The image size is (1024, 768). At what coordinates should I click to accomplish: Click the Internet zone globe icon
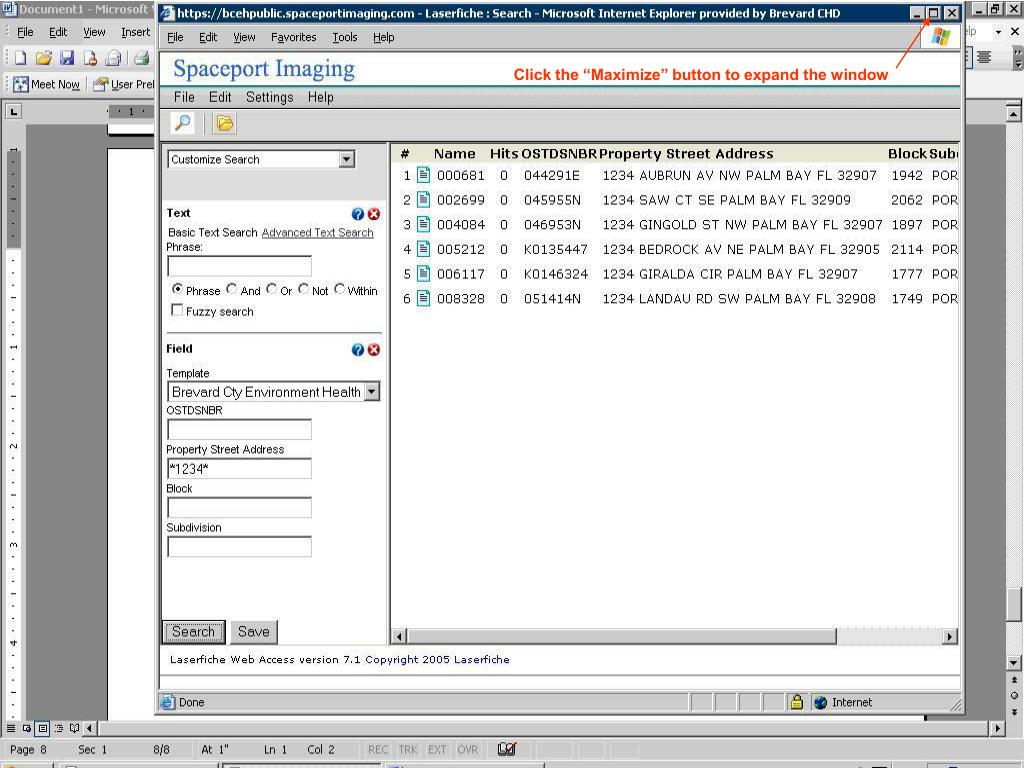(820, 702)
